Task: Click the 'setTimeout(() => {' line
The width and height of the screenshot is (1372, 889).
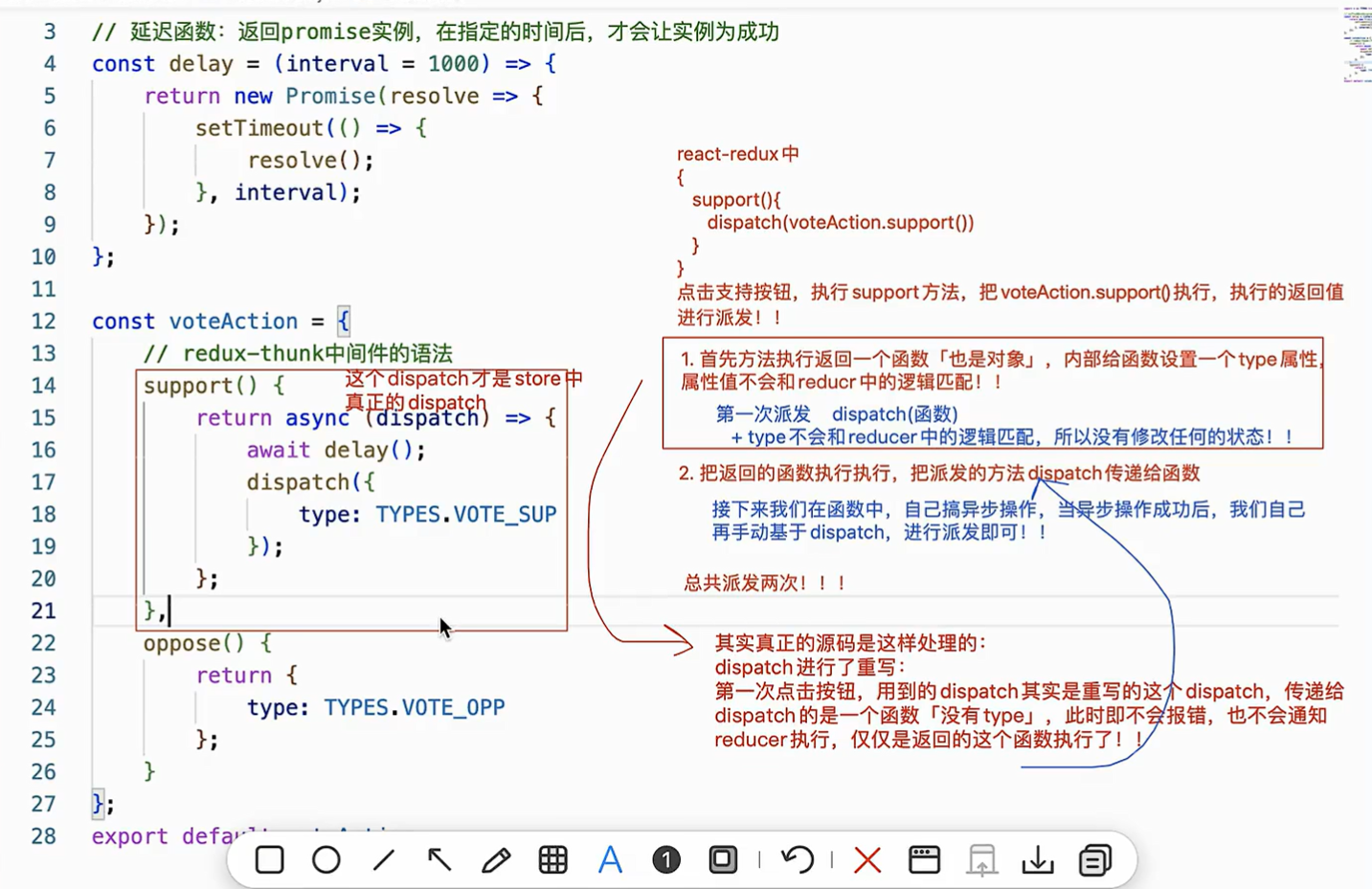Action: 311,128
